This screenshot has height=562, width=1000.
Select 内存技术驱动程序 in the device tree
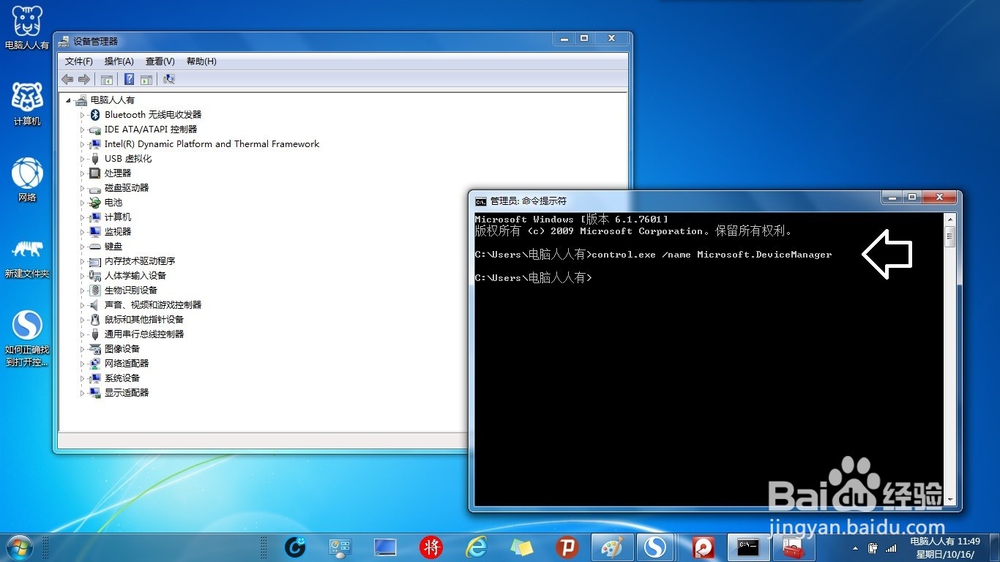(x=140, y=261)
